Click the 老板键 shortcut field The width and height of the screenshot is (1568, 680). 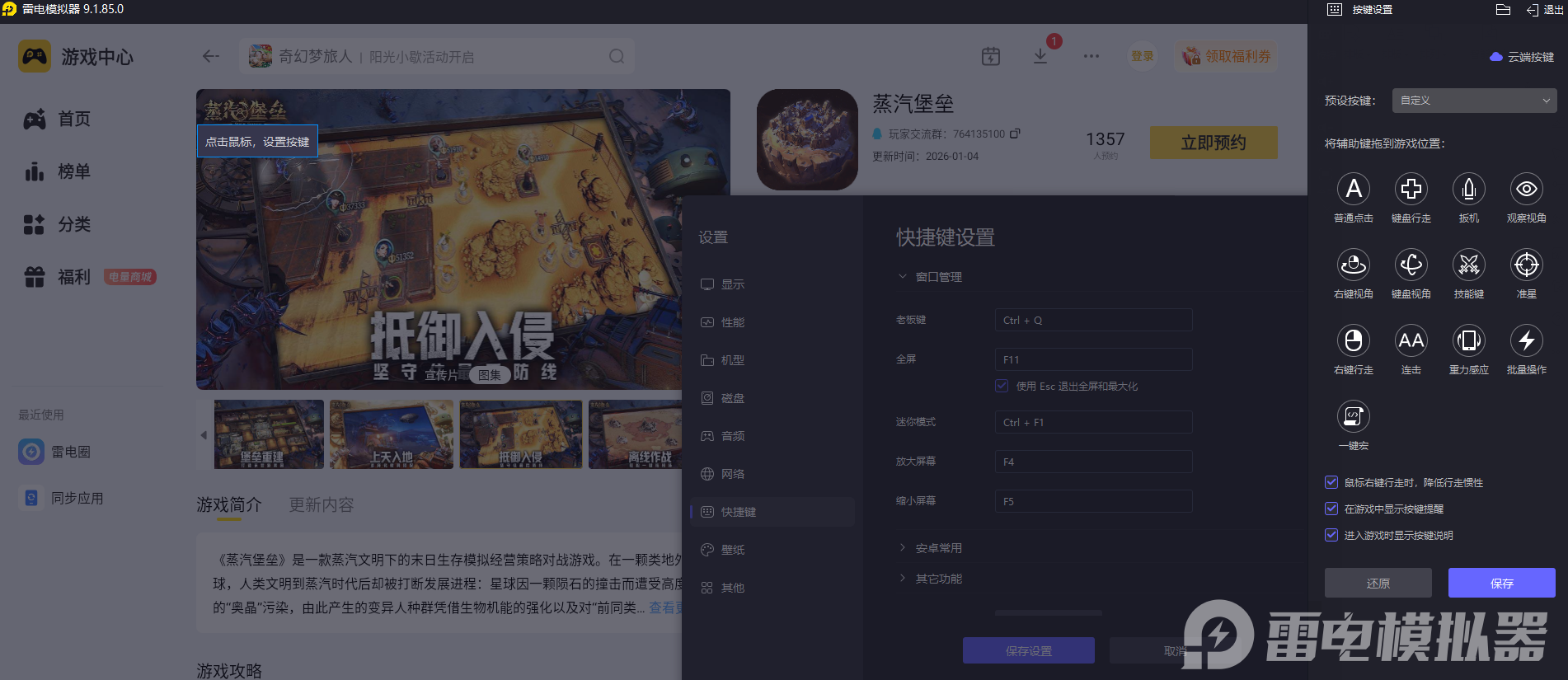coord(1093,320)
